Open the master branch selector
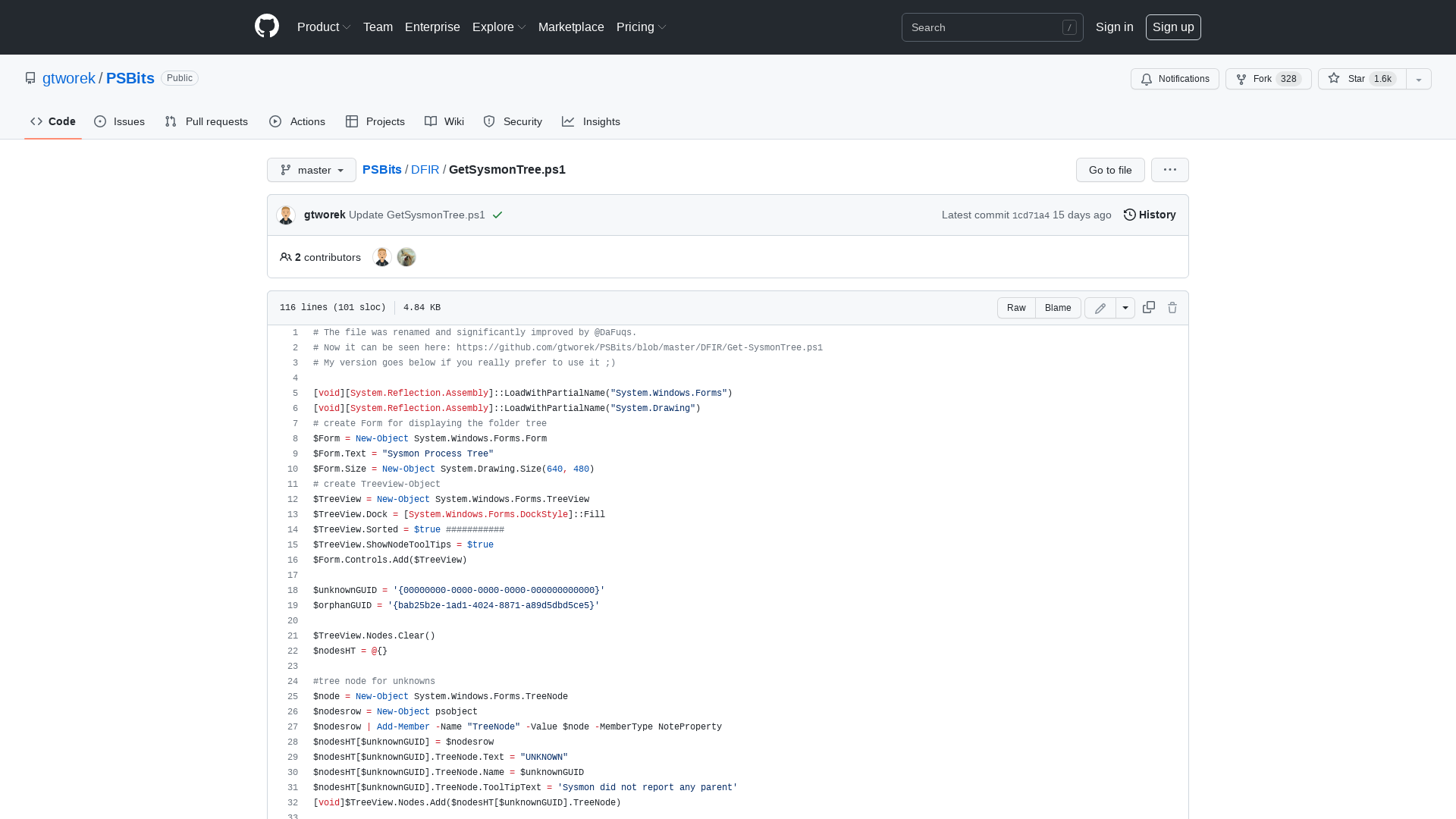The width and height of the screenshot is (1456, 819). click(x=311, y=170)
